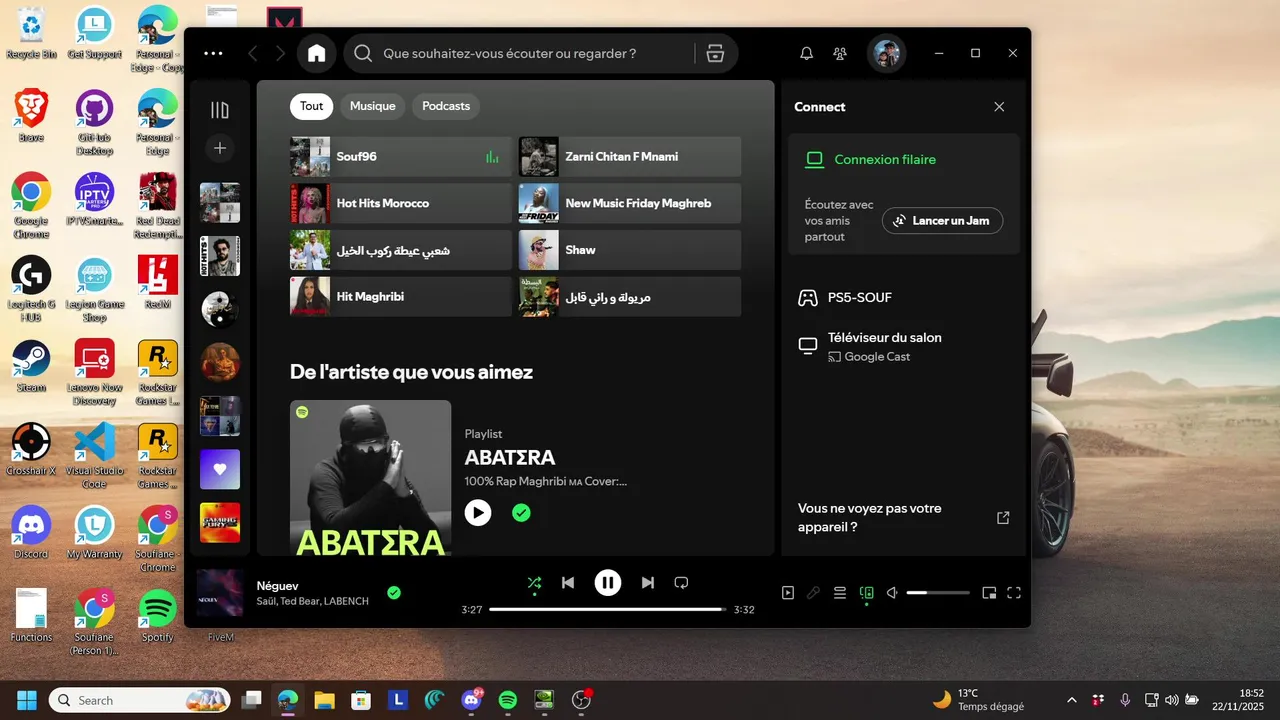Toggle Connect to a device panel
The image size is (1280, 720).
866,593
